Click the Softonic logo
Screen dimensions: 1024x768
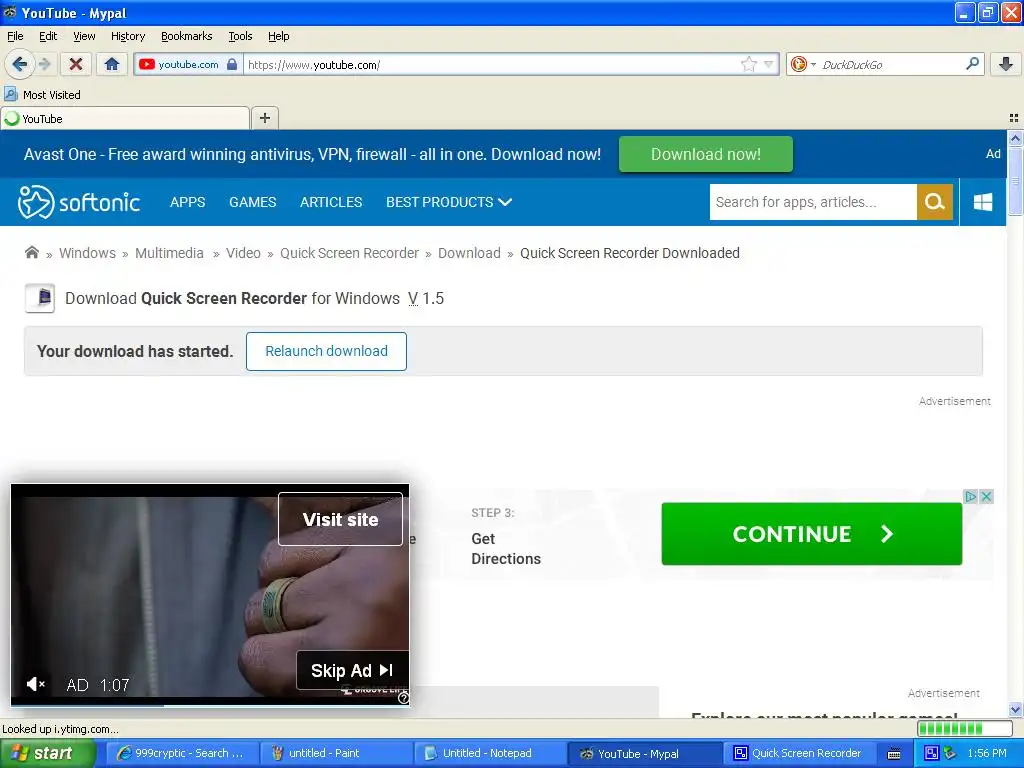coord(78,202)
